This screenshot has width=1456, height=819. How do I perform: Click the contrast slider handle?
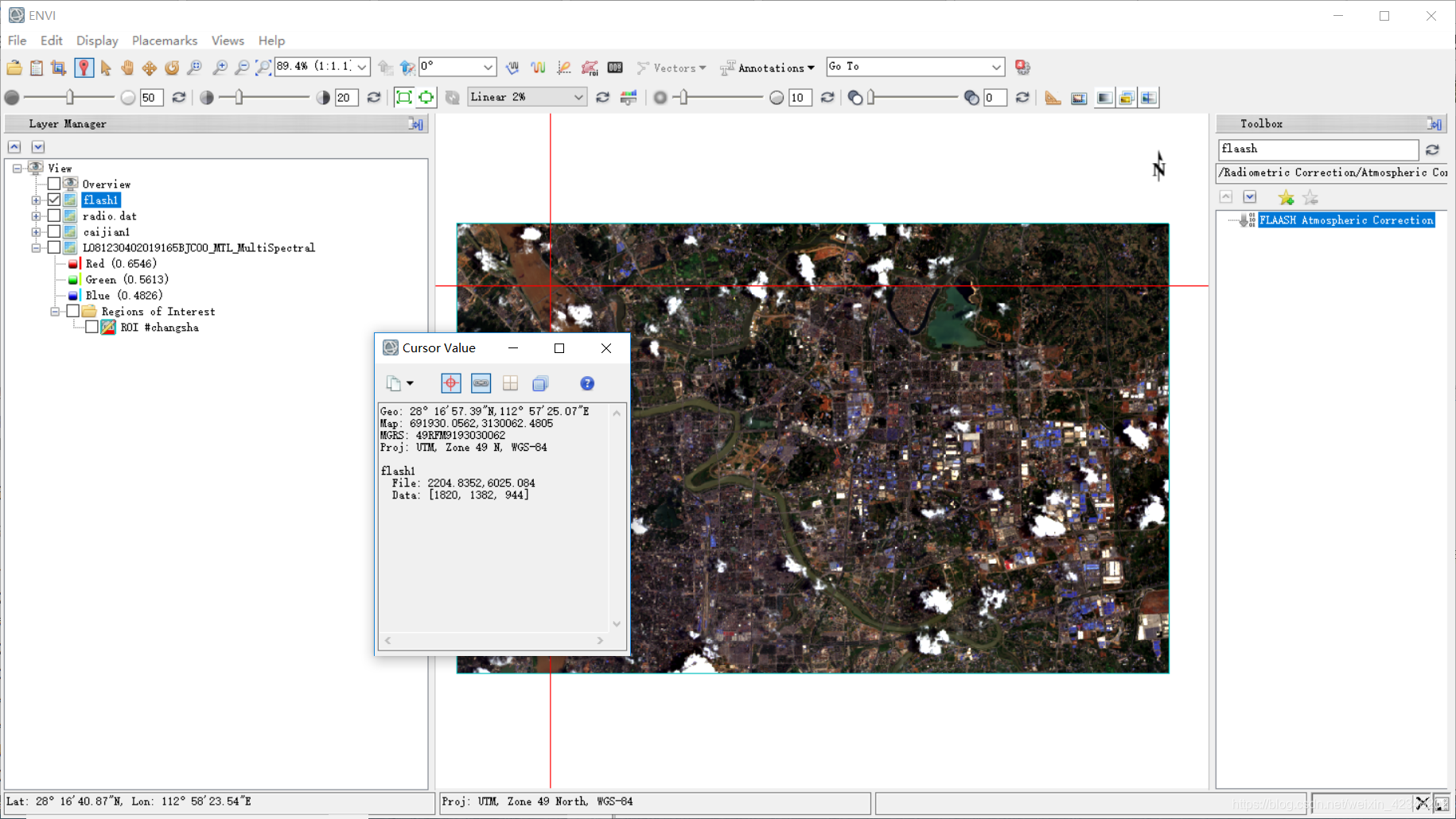pos(239,97)
